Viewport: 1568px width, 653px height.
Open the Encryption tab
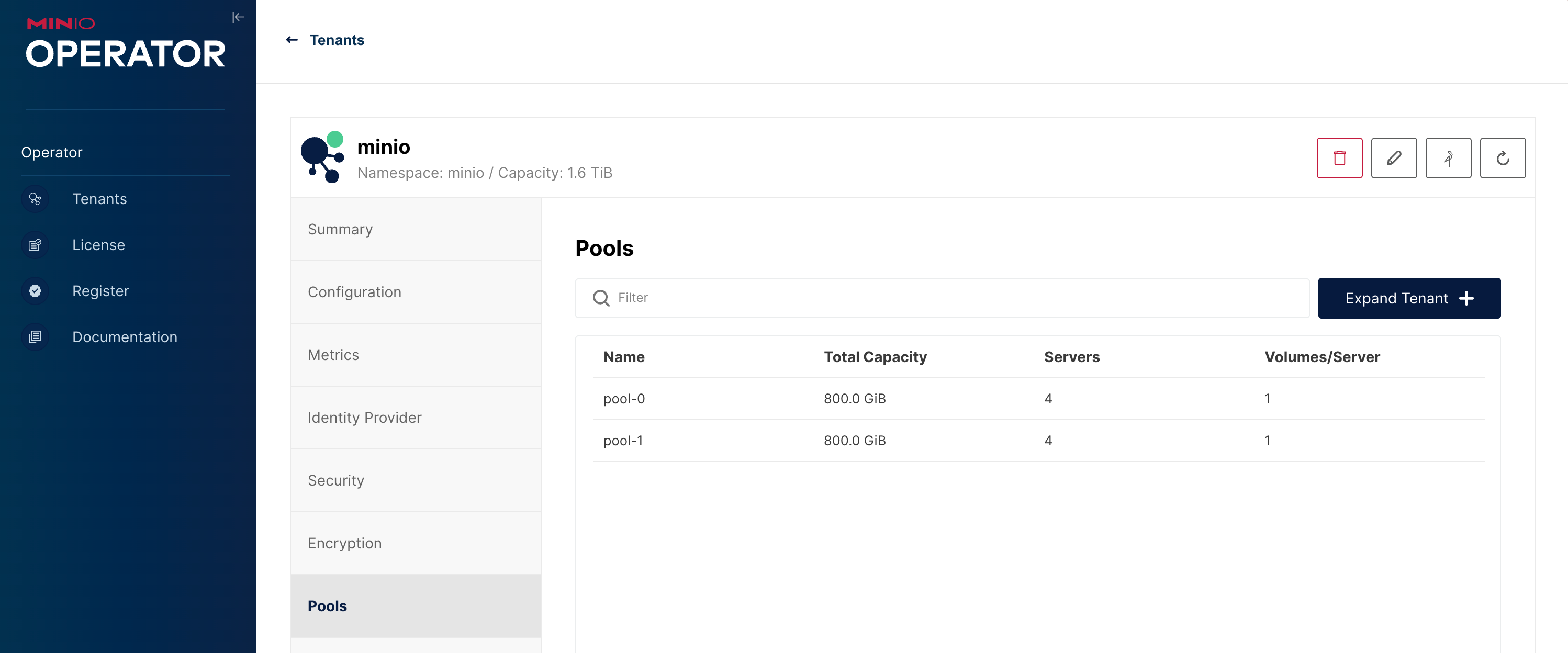coord(415,543)
